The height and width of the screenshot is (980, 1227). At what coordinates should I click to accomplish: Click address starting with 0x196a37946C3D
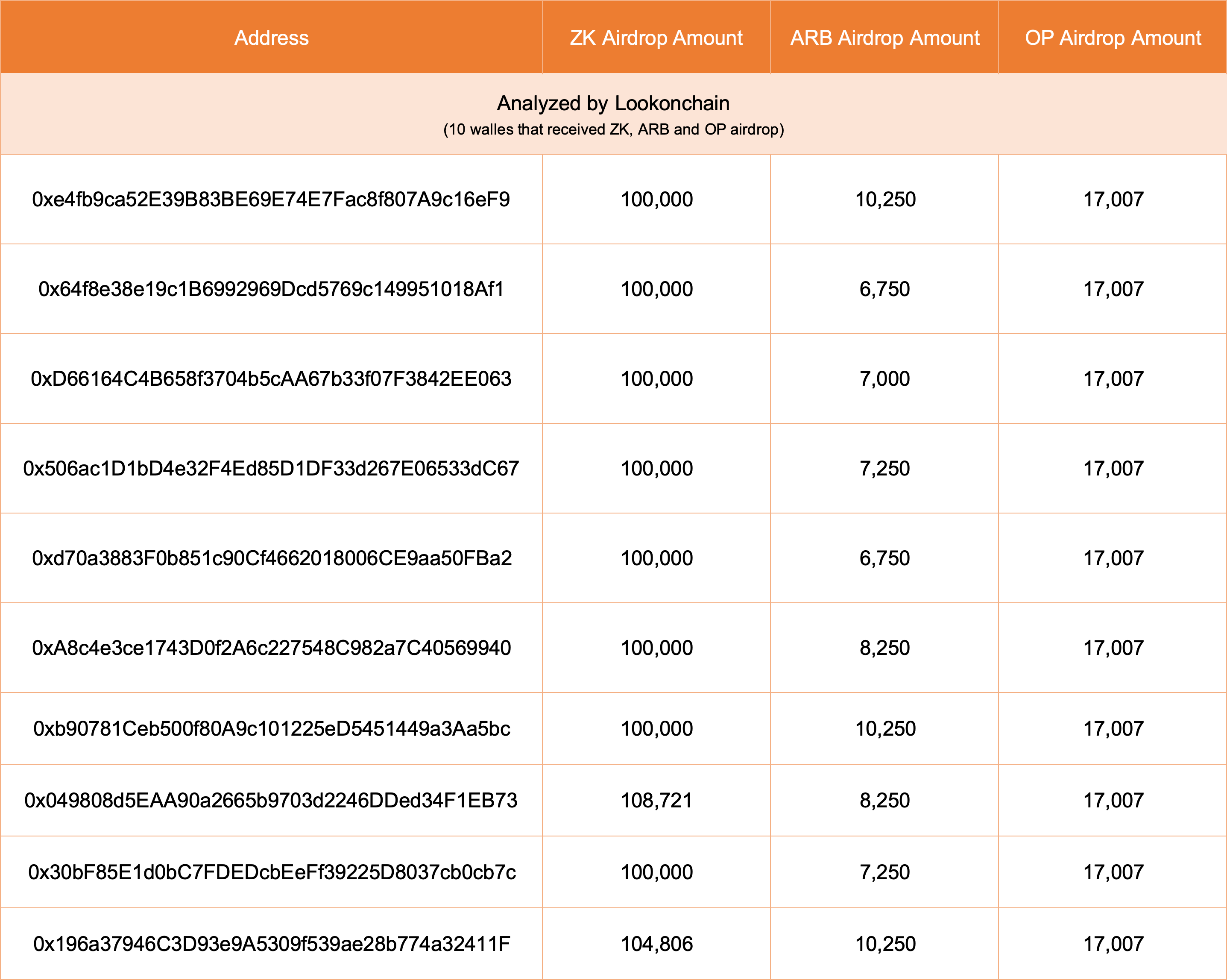click(x=271, y=944)
